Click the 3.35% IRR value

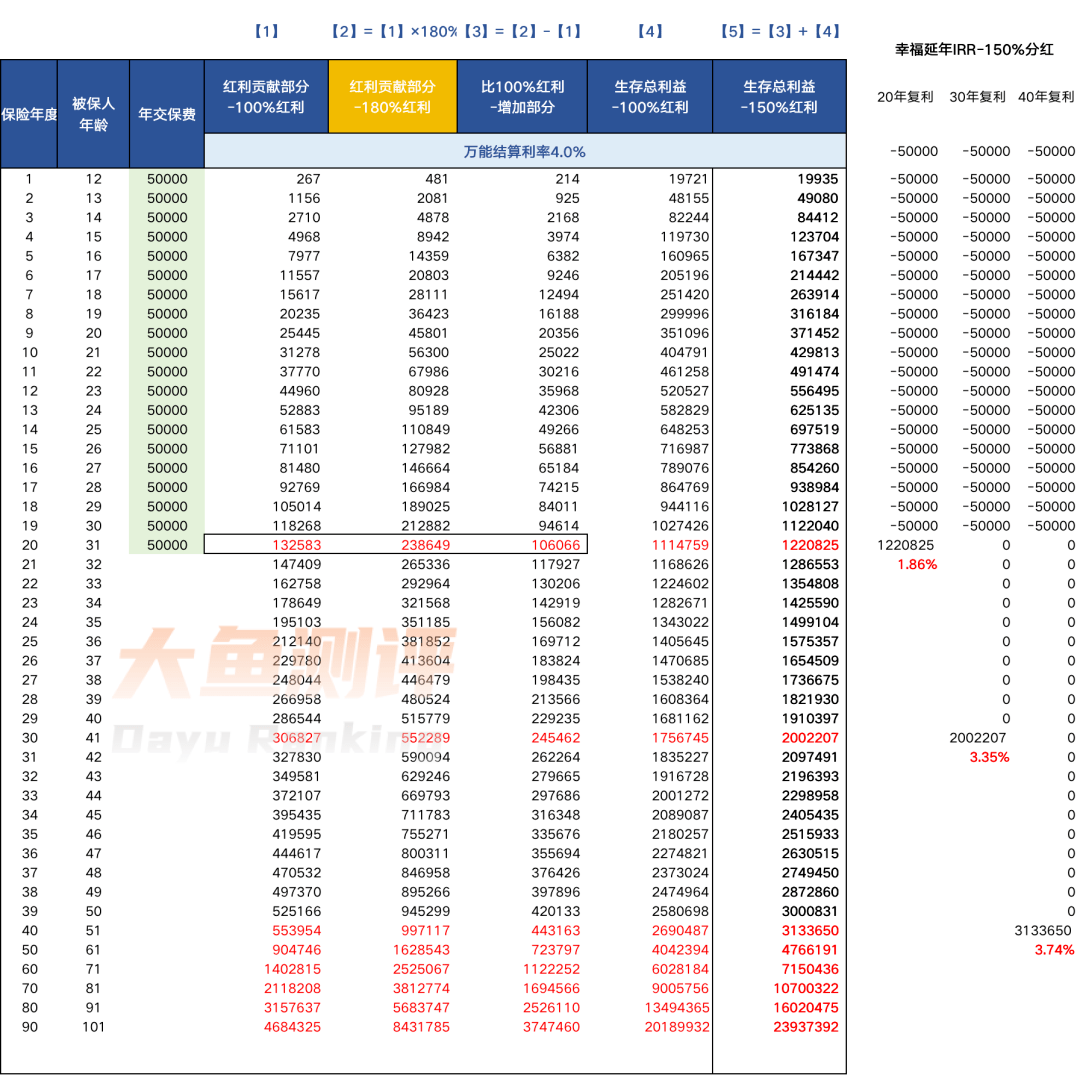point(989,758)
